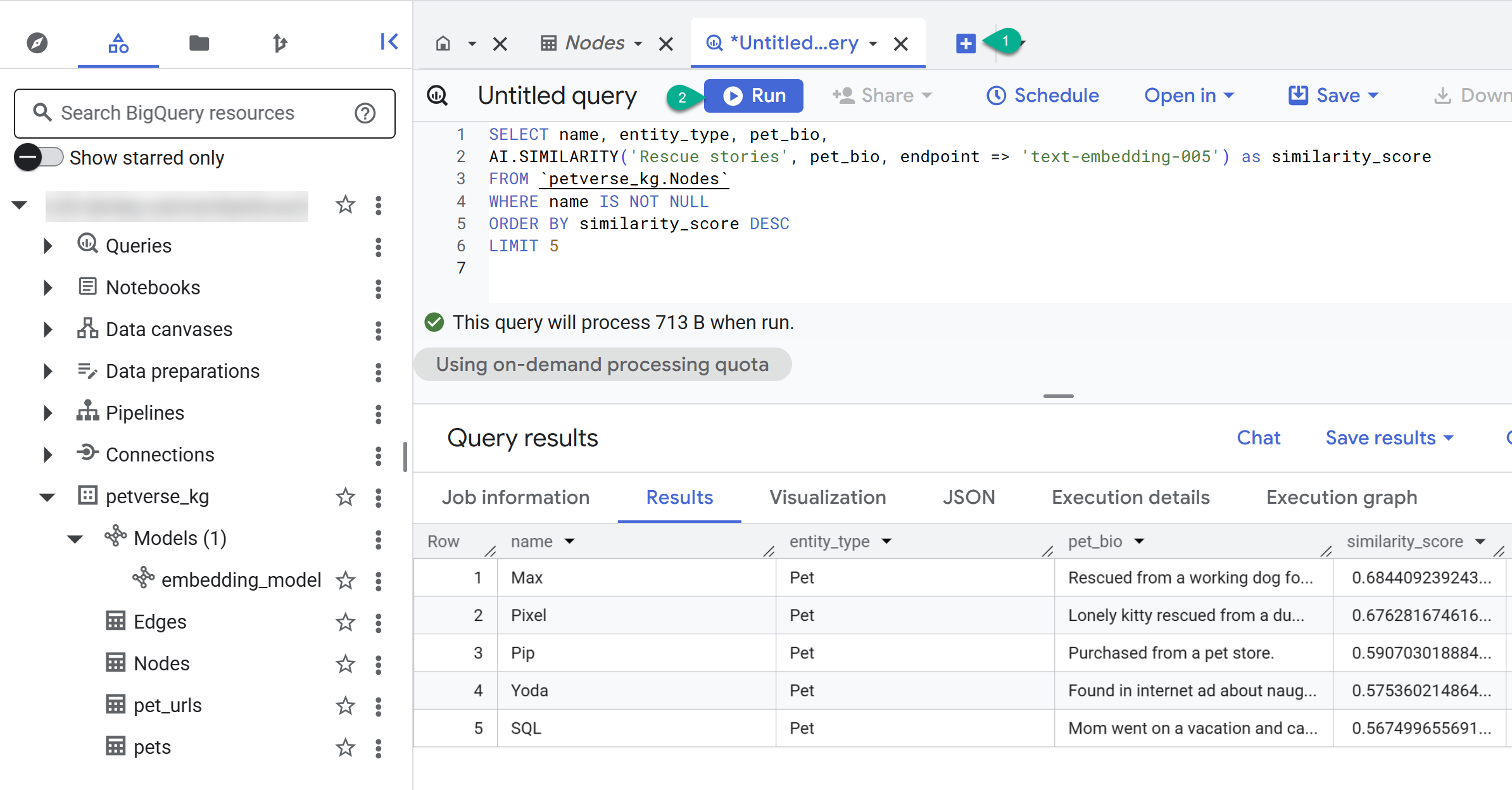Screen dimensions: 1512x790
Task: Select the Results tab
Action: [679, 498]
